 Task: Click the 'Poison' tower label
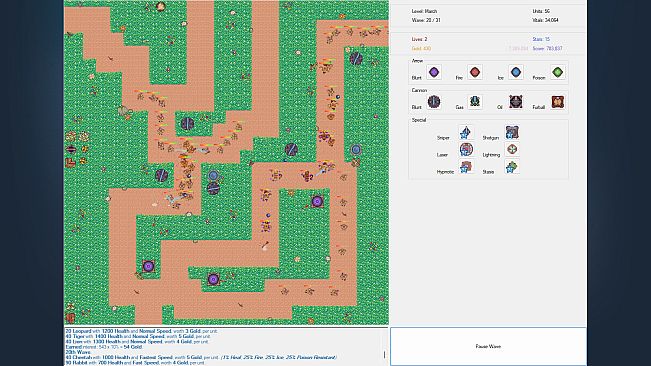point(538,78)
